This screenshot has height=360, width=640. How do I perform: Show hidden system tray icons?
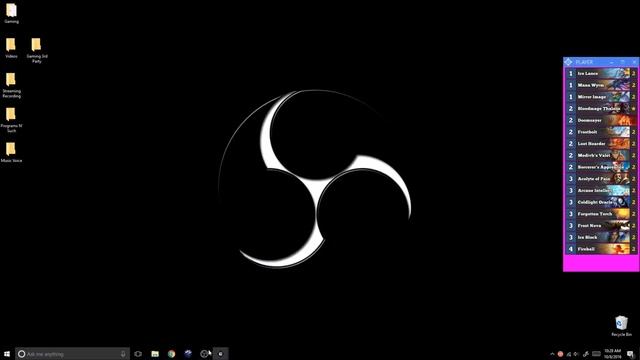point(552,354)
